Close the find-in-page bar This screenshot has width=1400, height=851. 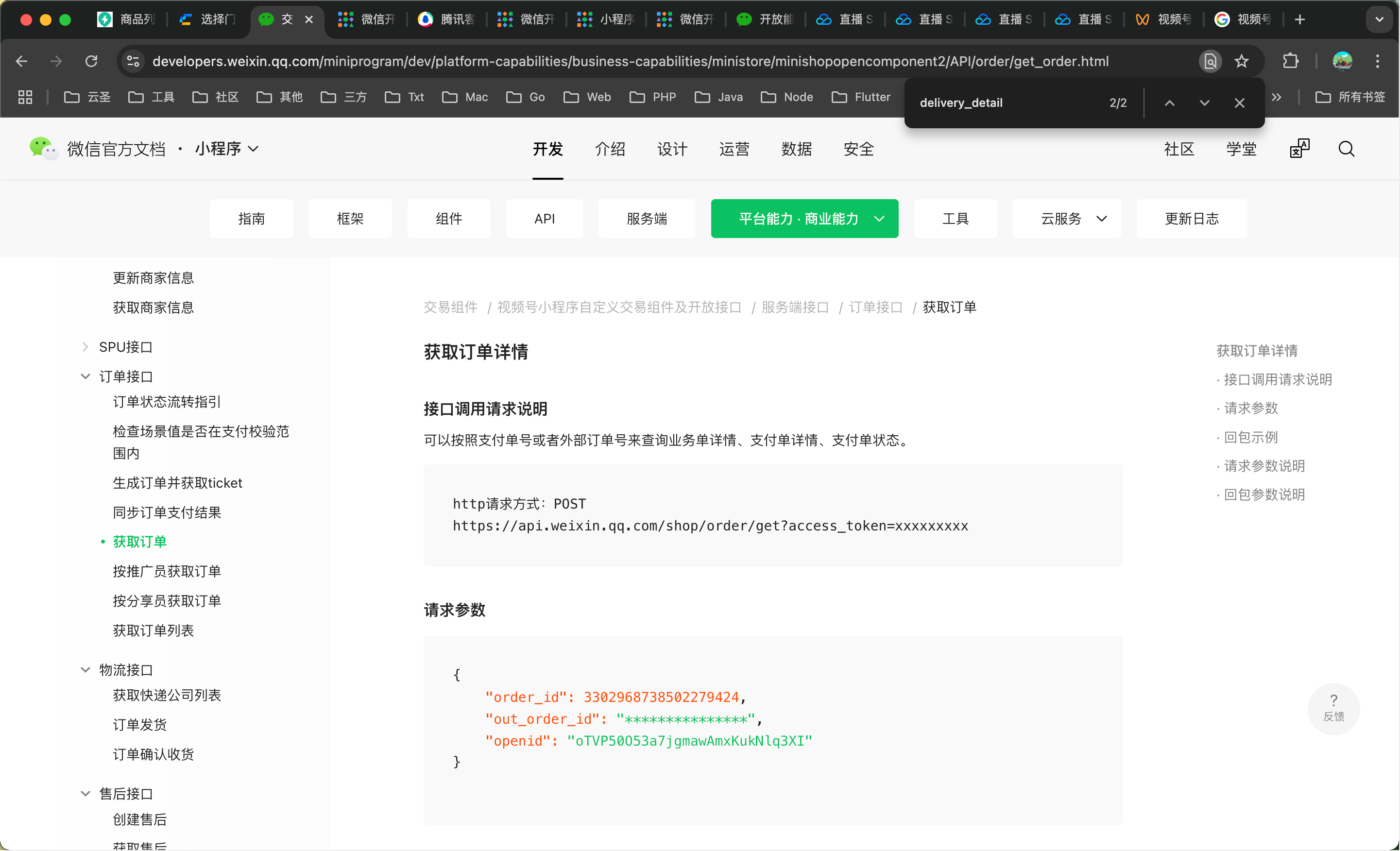tap(1239, 103)
